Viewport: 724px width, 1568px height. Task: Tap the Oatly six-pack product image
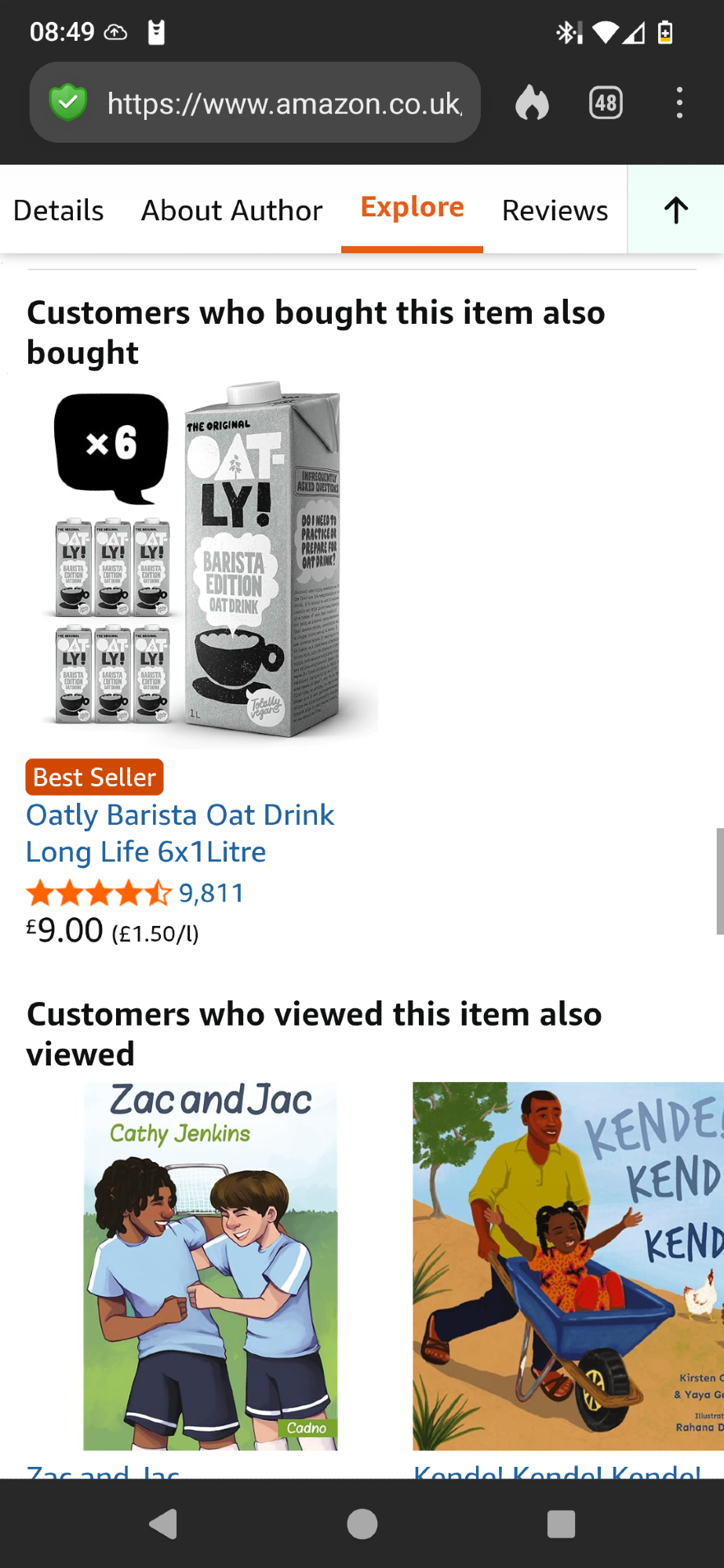[x=202, y=561]
